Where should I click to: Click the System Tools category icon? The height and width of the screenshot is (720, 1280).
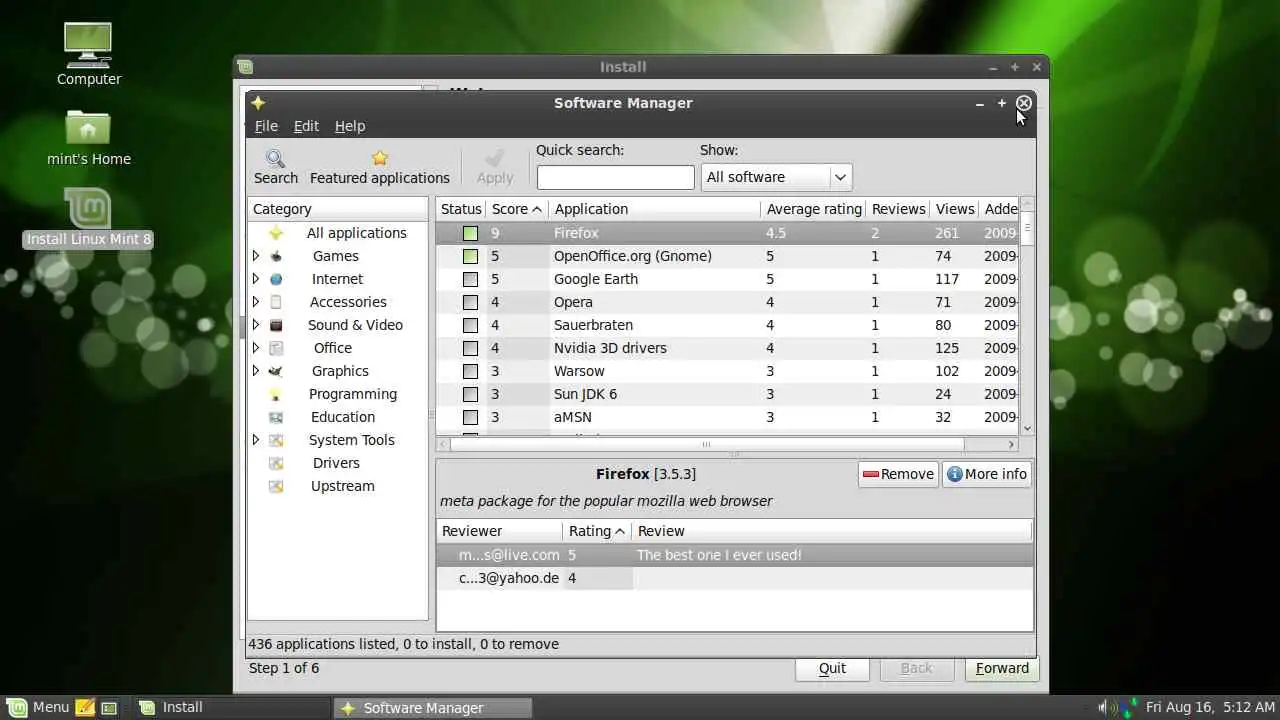click(276, 440)
